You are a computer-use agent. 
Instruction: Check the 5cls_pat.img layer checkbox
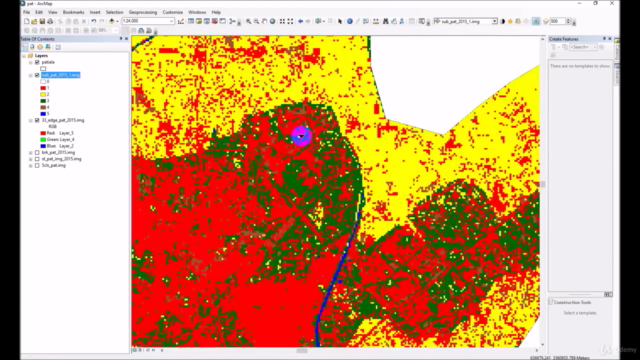(37, 166)
